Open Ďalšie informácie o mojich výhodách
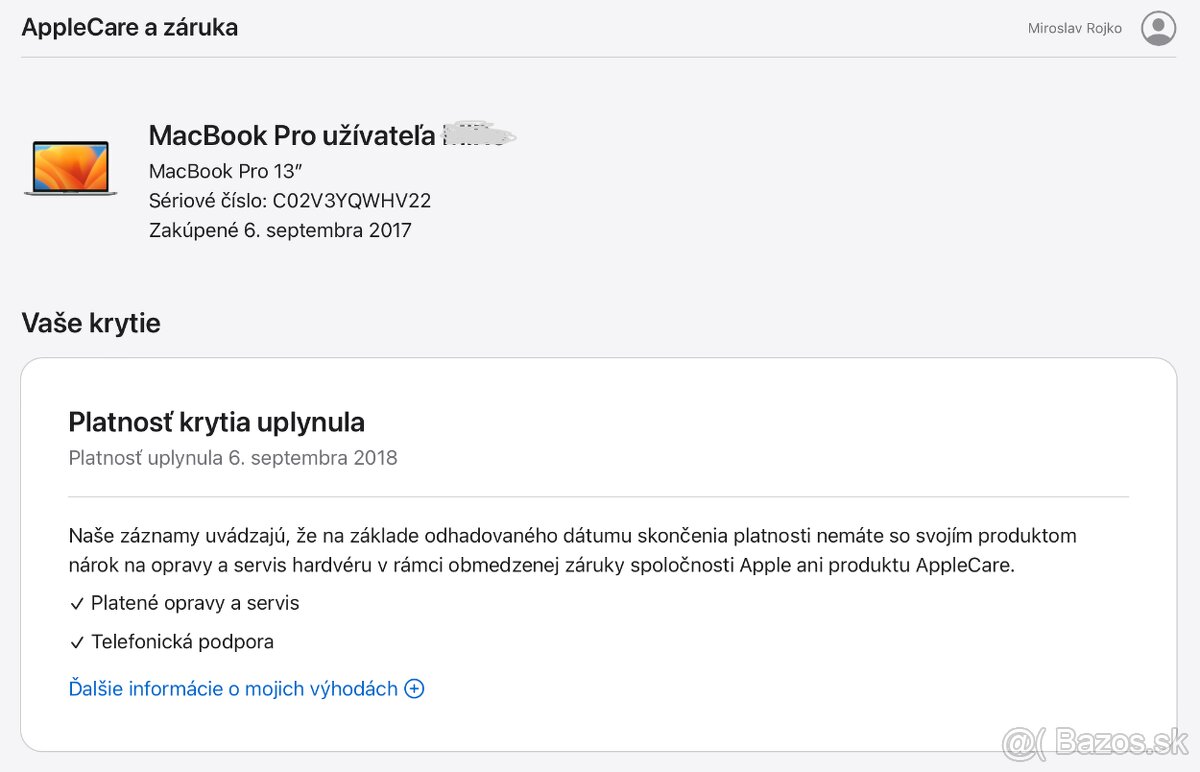Screen dimensions: 1200x772 point(230,688)
